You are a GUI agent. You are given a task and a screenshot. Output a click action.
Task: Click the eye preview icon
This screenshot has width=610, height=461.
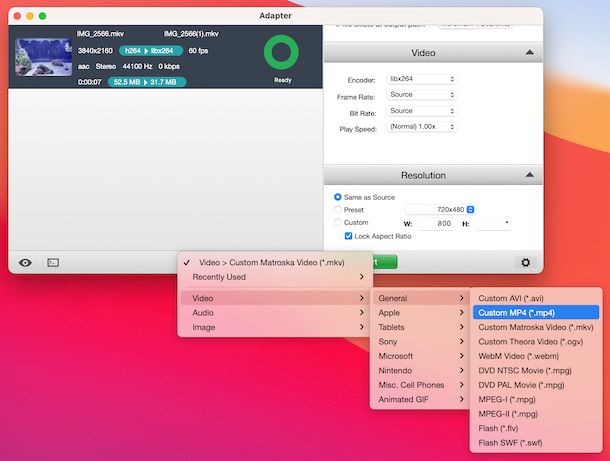pos(25,262)
